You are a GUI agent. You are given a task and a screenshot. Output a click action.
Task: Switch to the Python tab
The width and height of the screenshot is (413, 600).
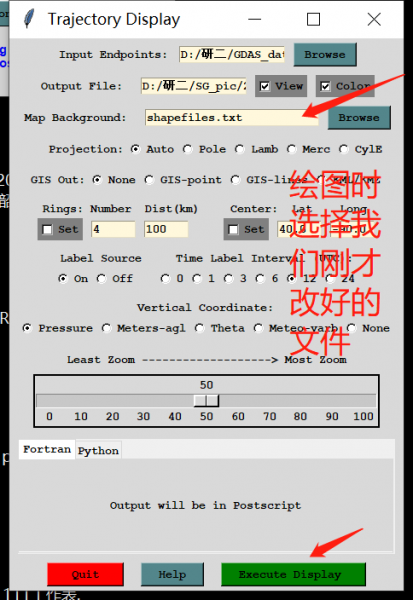98,450
